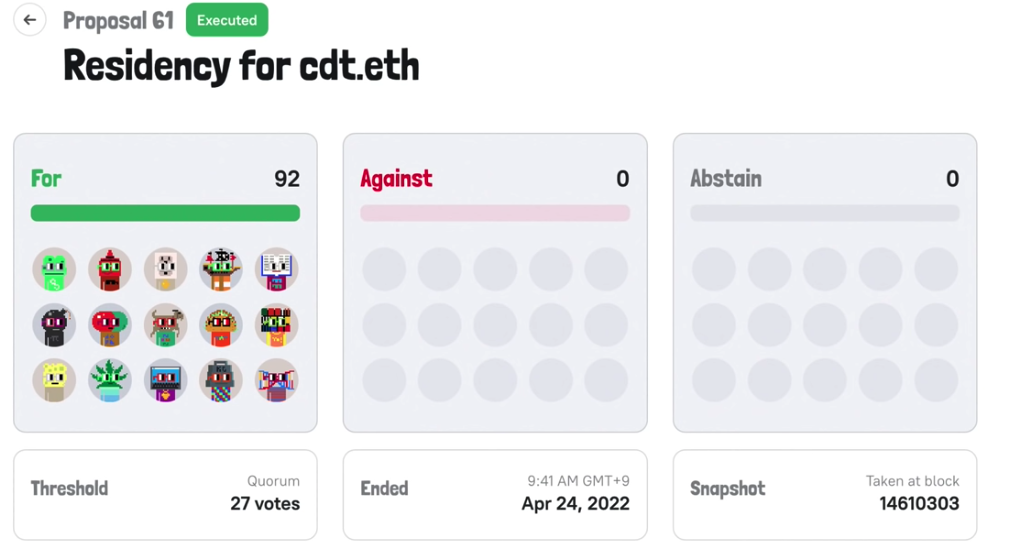Open the cannabis-leaf head voter avatar

tap(110, 381)
